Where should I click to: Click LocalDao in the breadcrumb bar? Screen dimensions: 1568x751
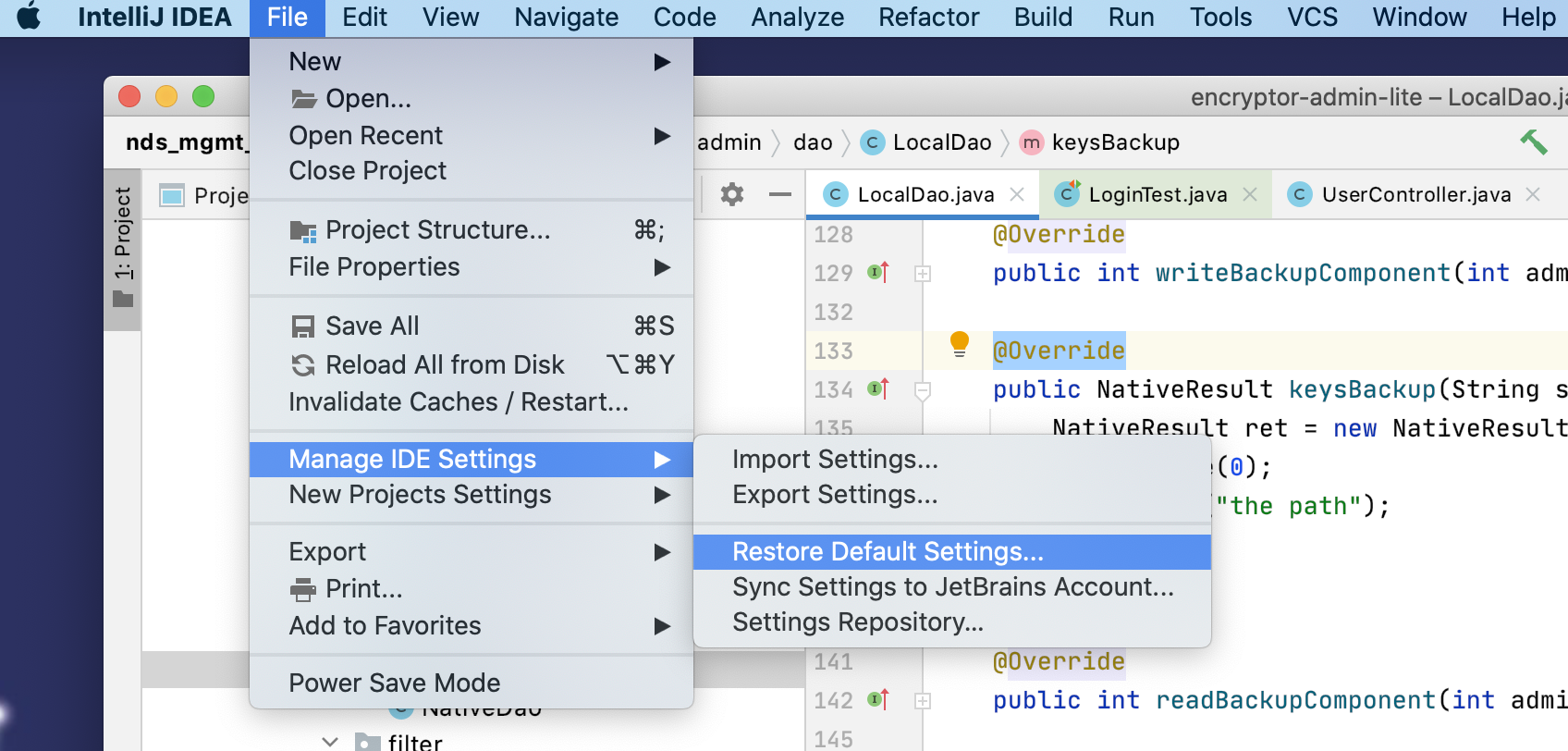point(941,142)
